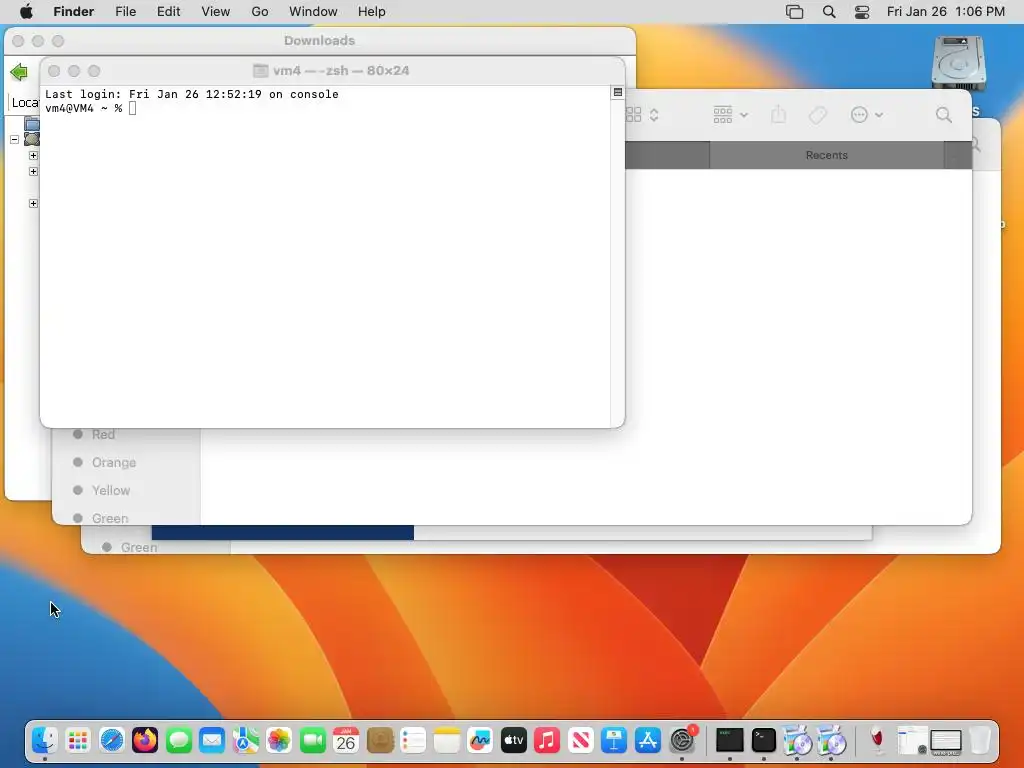Open the More actions ellipsis dropdown
1024x768 pixels.
coord(867,115)
